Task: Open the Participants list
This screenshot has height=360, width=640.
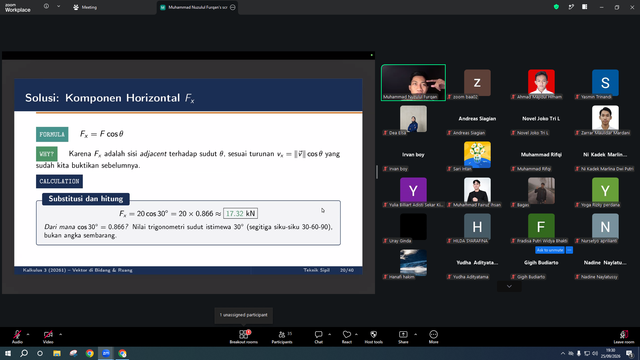Action: click(282, 337)
